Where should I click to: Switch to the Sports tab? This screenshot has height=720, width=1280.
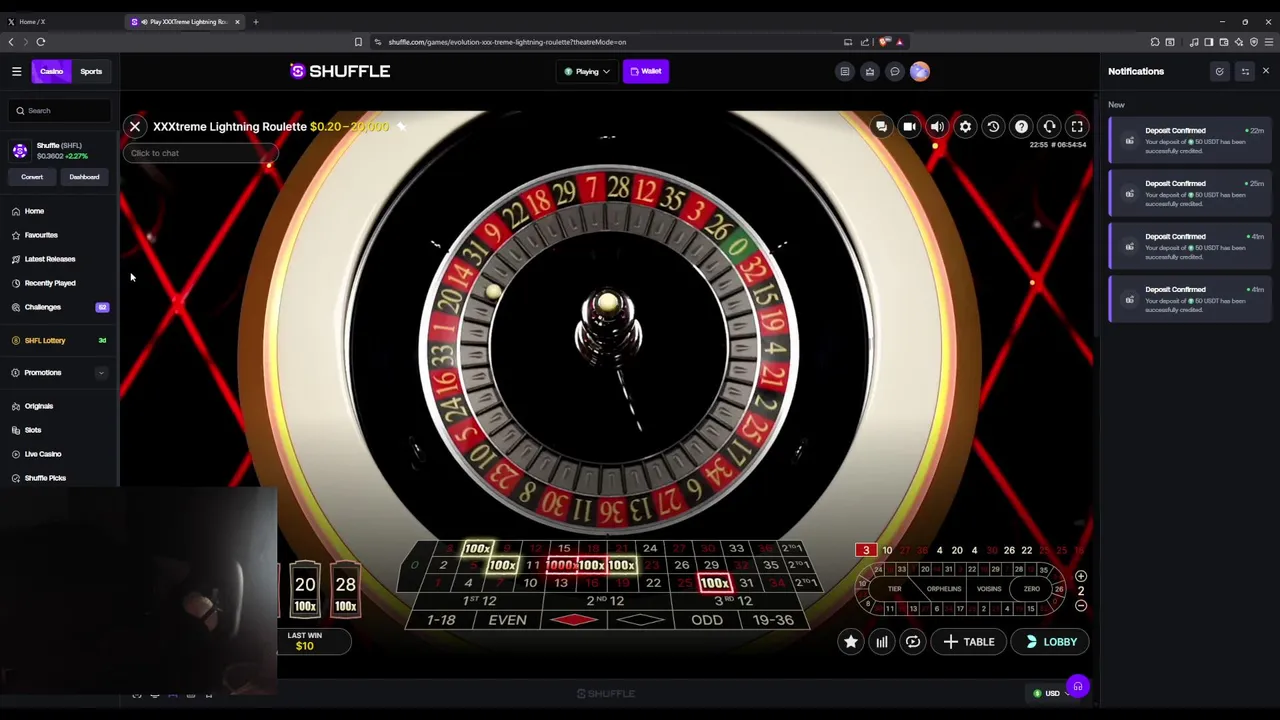tap(91, 71)
